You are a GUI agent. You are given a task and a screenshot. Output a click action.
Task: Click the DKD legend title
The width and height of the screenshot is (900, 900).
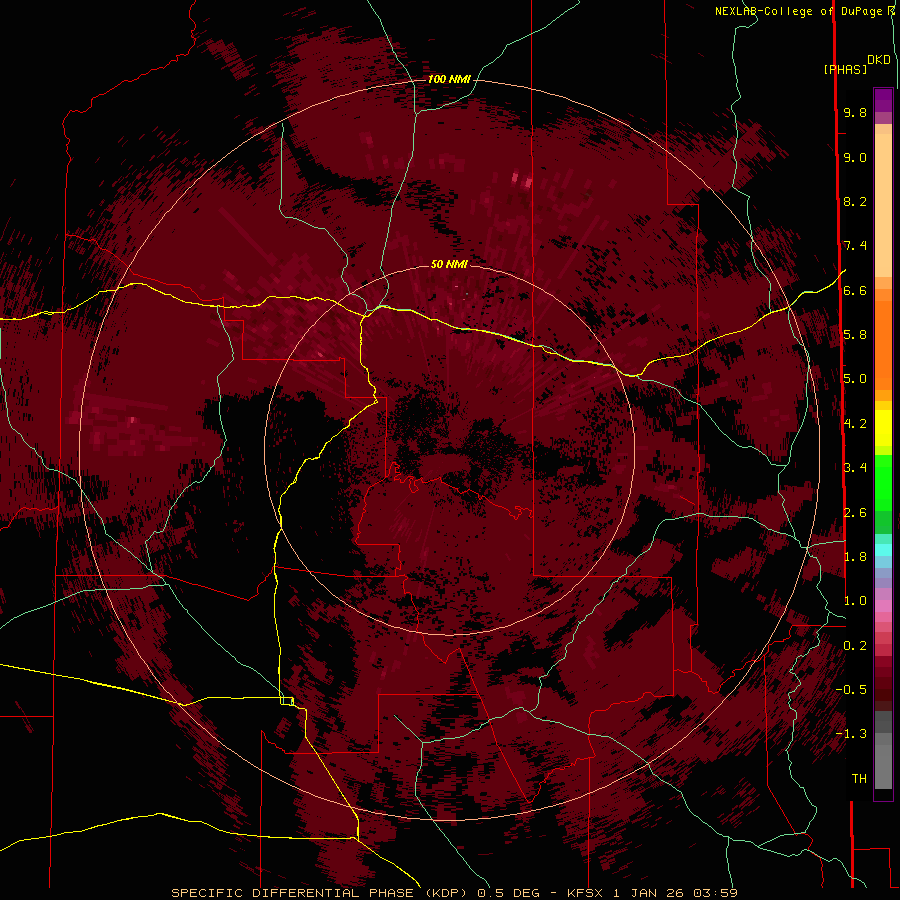[x=878, y=60]
